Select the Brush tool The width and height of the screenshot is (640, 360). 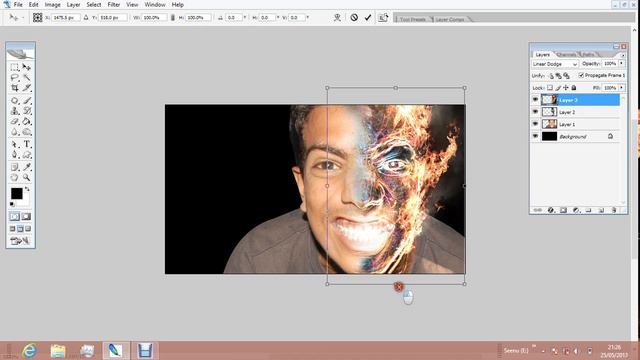coord(27,100)
